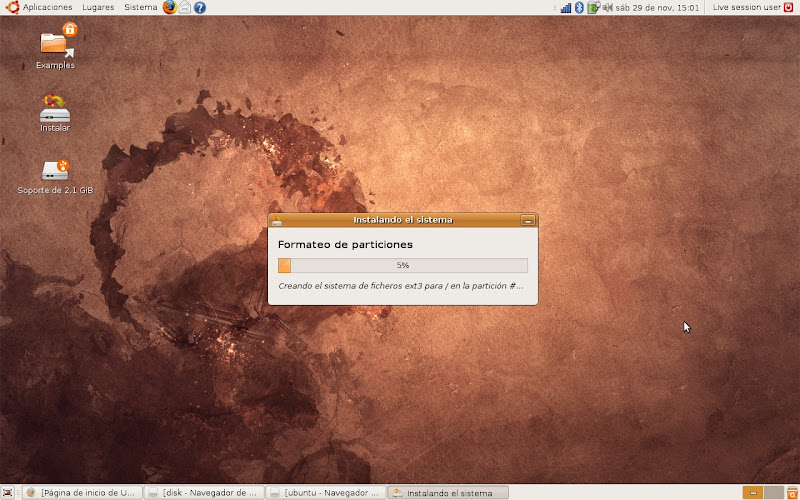Click the show desktop button in the bottom panel
The image size is (800, 500).
click(x=7, y=492)
